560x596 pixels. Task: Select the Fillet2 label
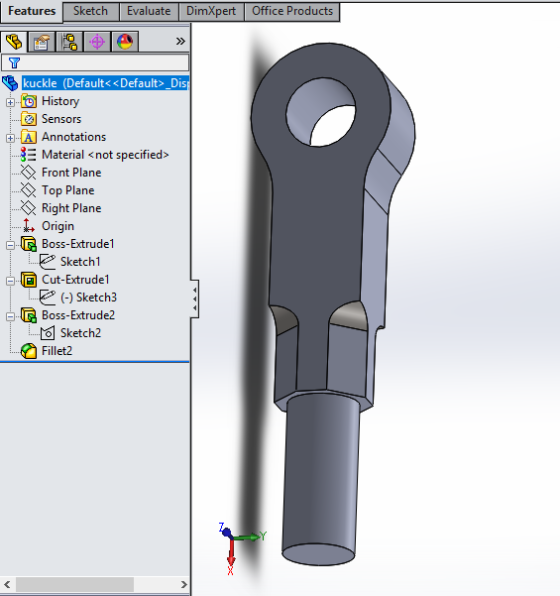57,351
